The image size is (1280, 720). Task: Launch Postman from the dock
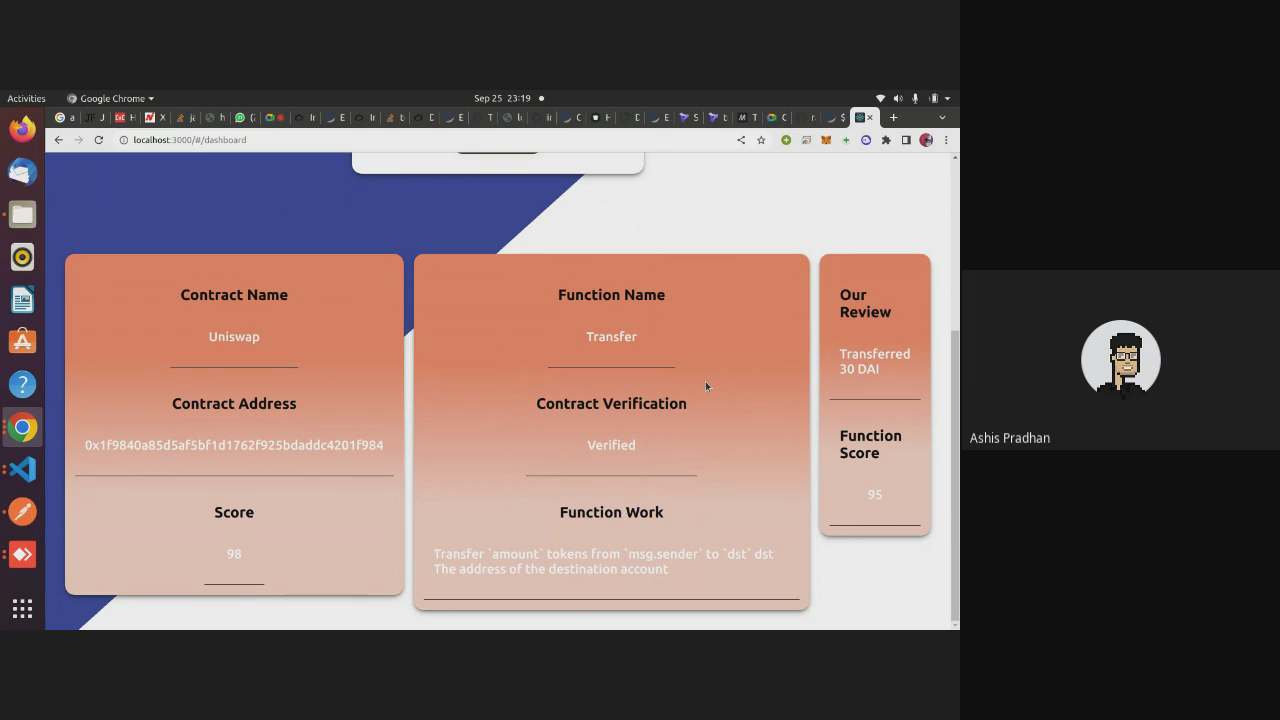tap(22, 512)
